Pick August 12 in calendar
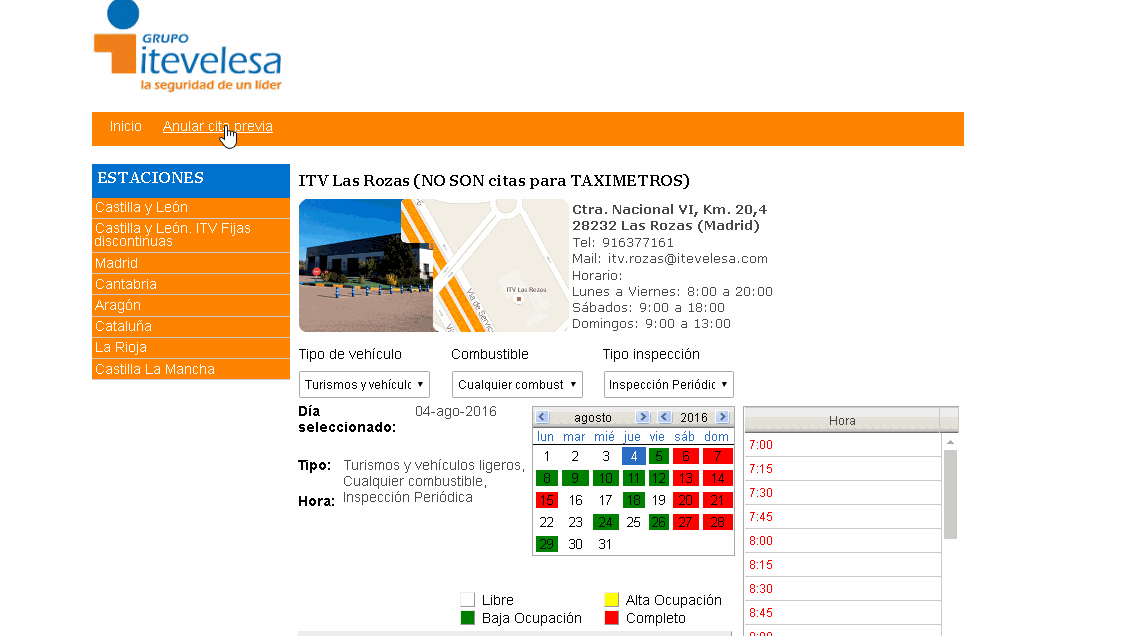Screen dimensions: 1123x636 point(659,478)
